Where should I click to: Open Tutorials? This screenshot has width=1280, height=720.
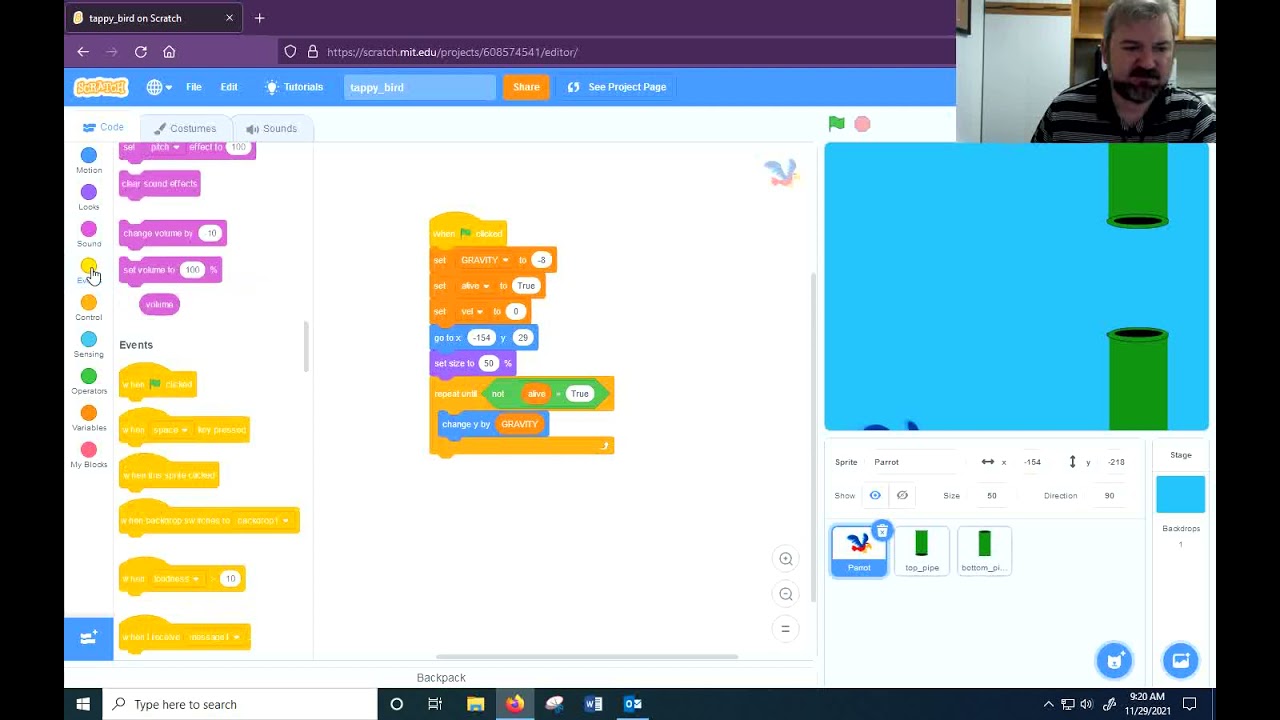pos(294,87)
